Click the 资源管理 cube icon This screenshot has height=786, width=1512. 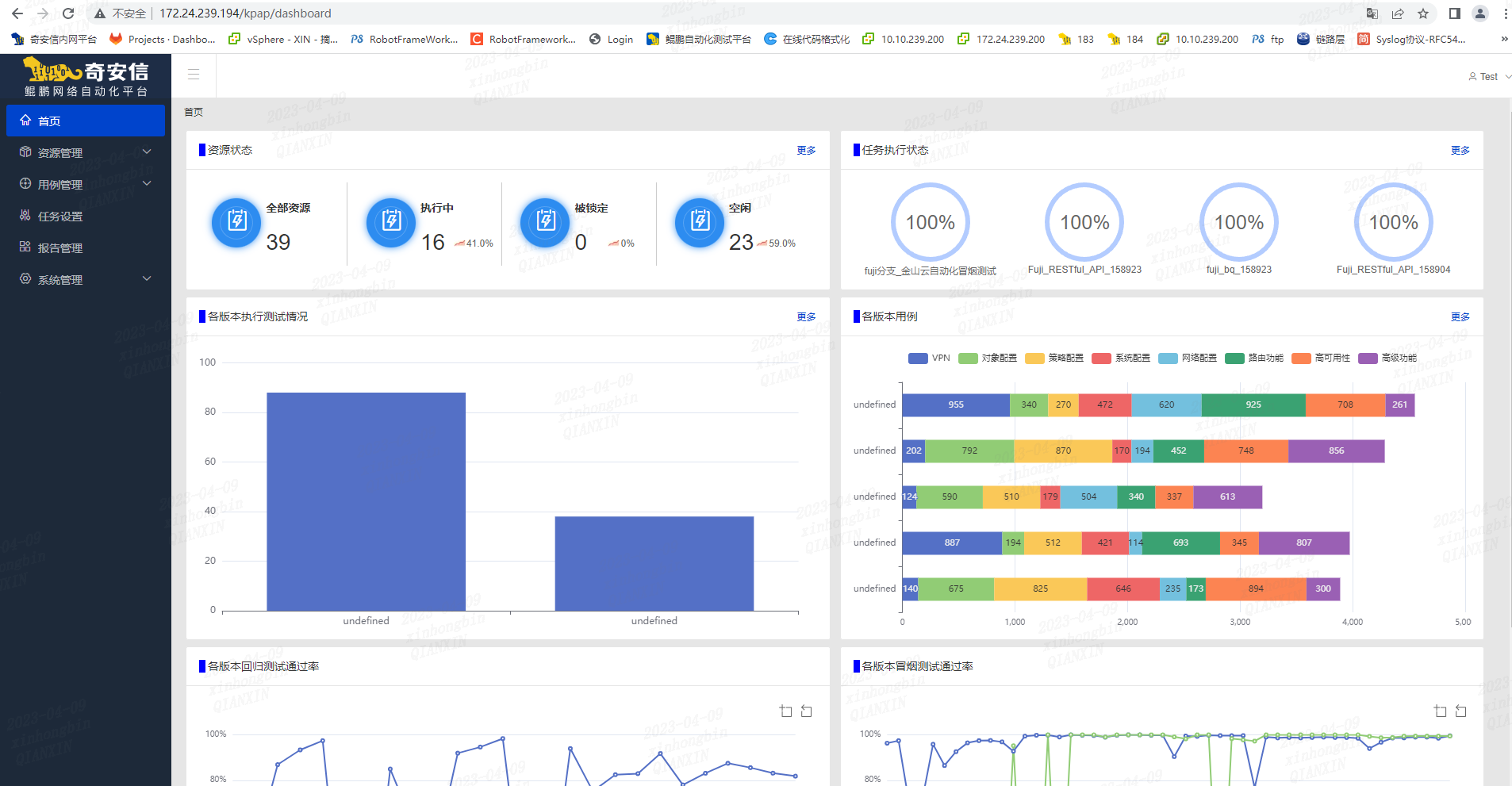pos(25,152)
